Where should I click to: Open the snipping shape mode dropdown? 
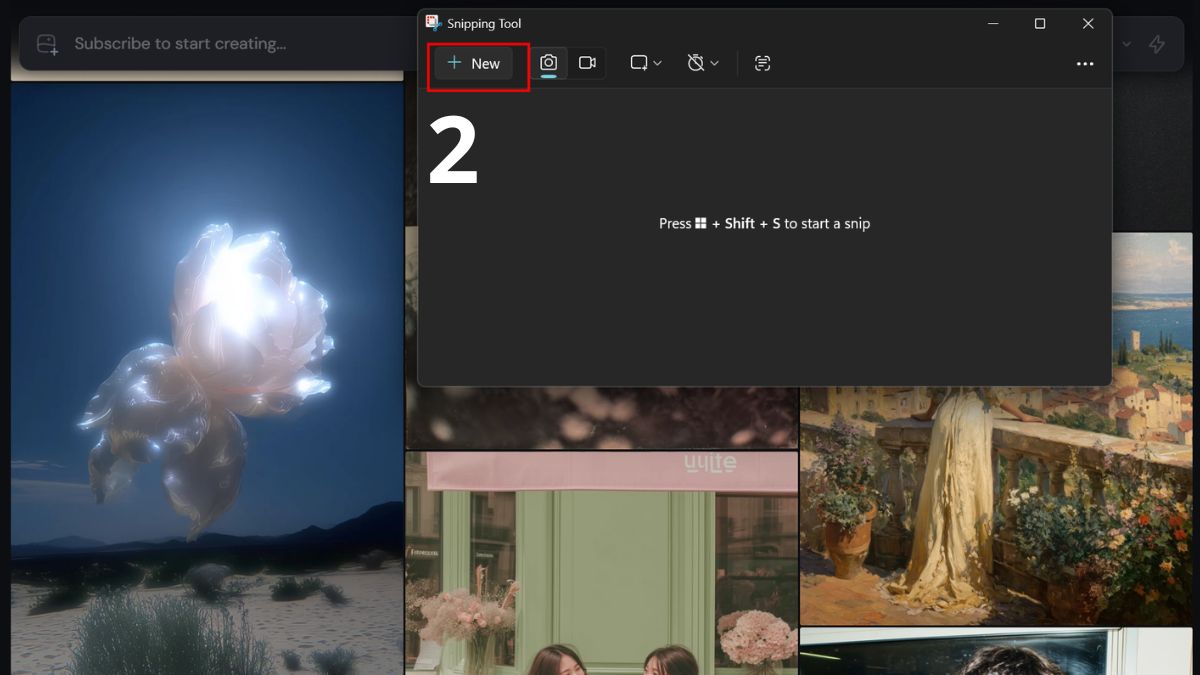pyautogui.click(x=646, y=63)
